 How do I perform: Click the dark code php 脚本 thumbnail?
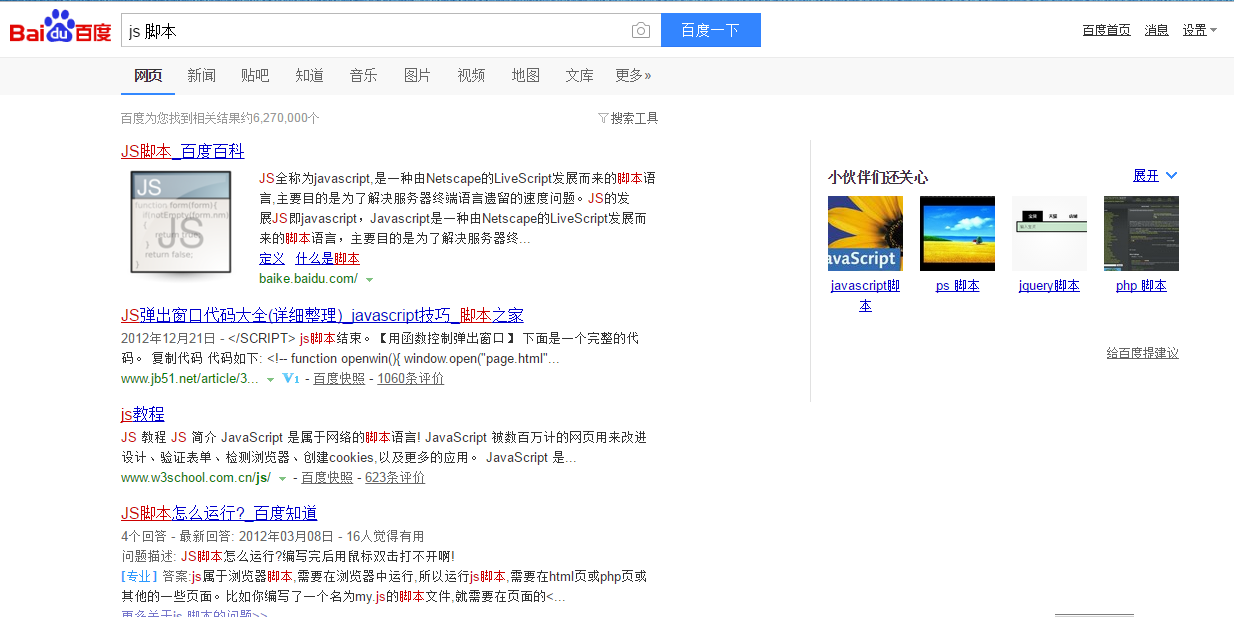(1141, 233)
